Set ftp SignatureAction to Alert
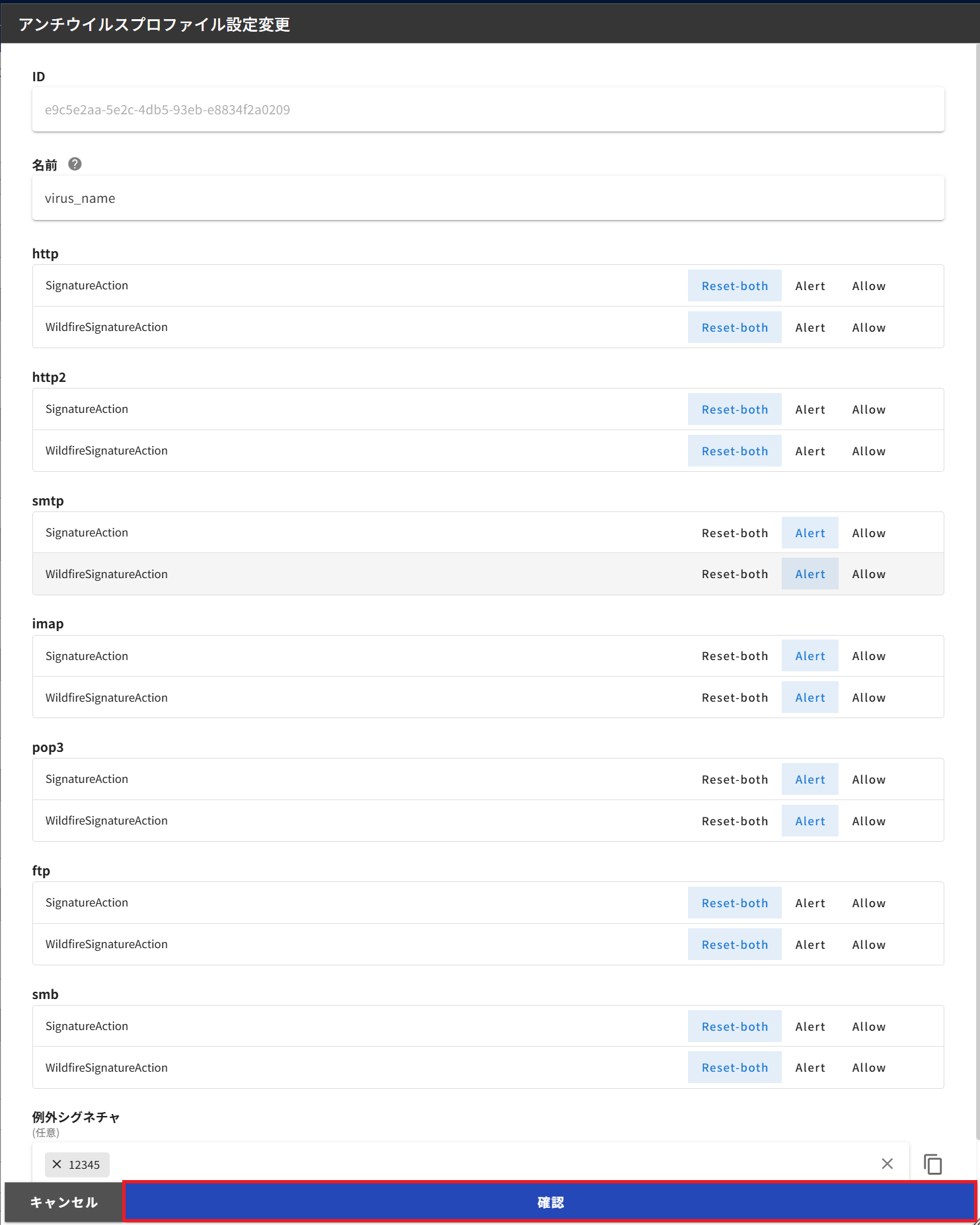This screenshot has width=980, height=1225. click(x=810, y=903)
